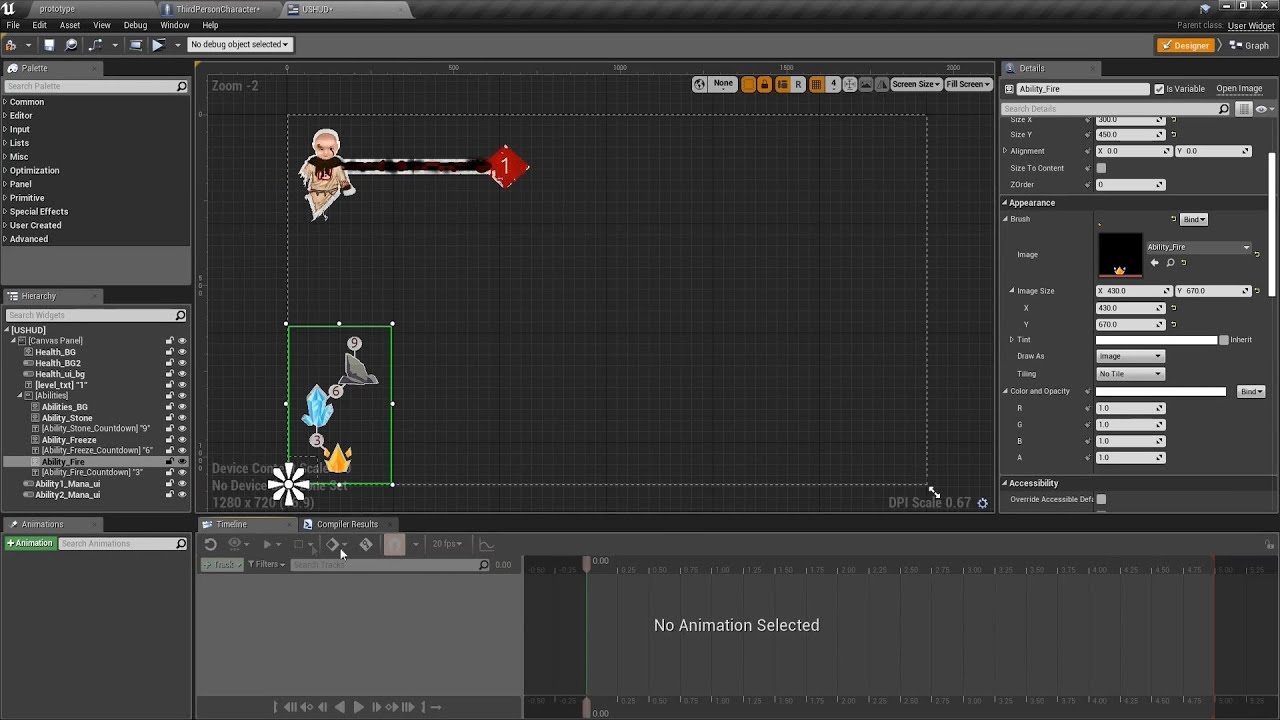The width and height of the screenshot is (1280, 720).
Task: Open the 'Draw As' Image dropdown
Action: tap(1130, 356)
